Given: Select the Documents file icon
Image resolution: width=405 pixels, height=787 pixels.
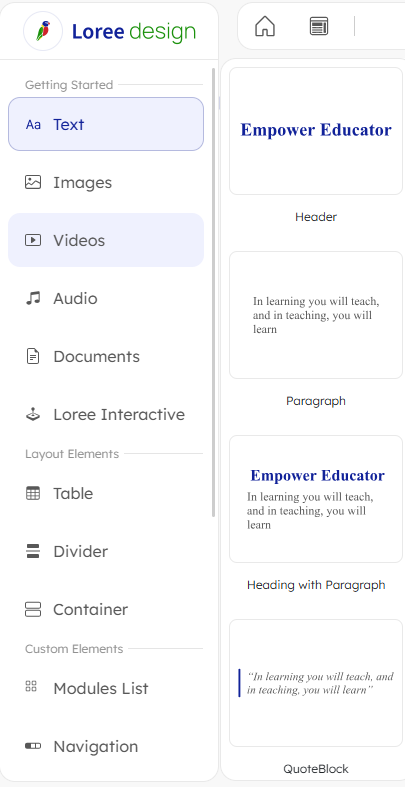Looking at the screenshot, I should (33, 356).
